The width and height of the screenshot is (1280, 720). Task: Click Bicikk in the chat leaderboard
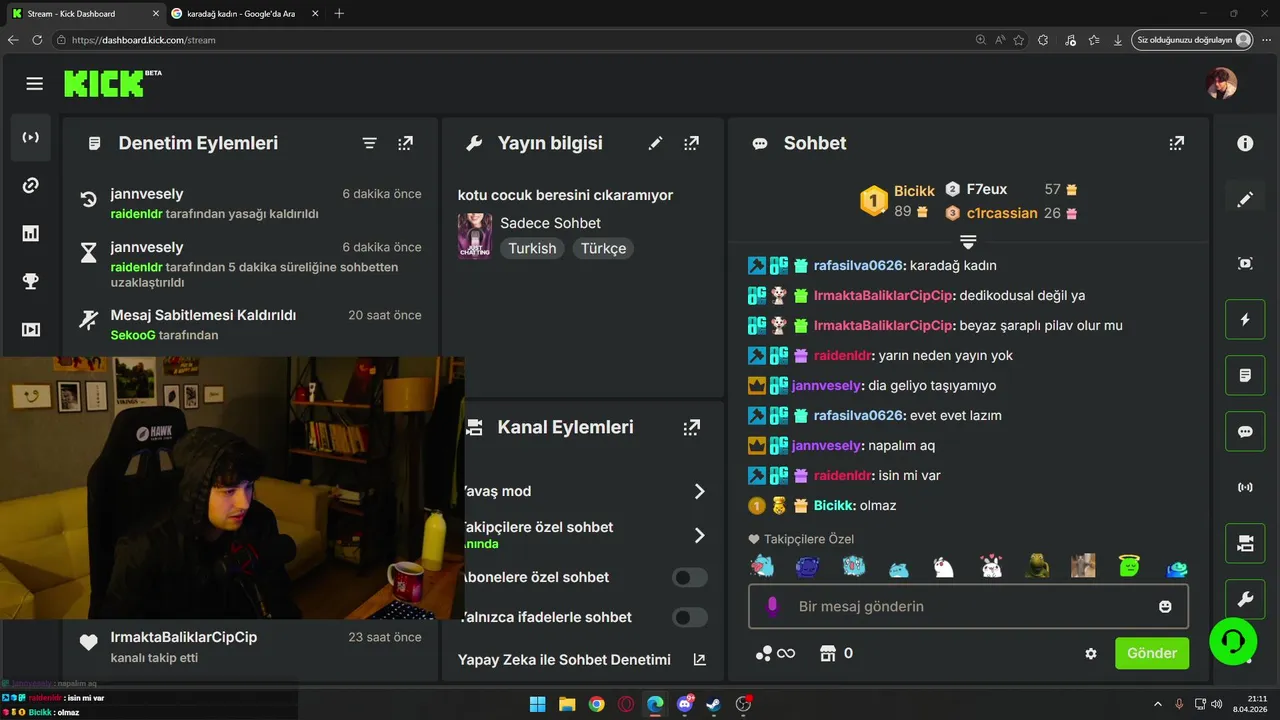(914, 190)
